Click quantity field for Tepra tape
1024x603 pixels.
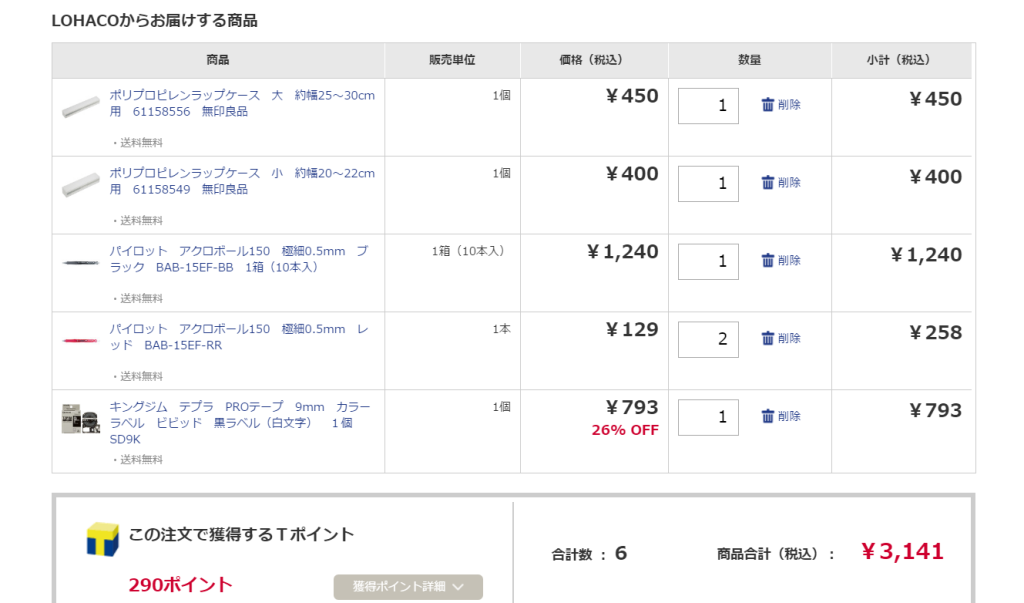[708, 418]
